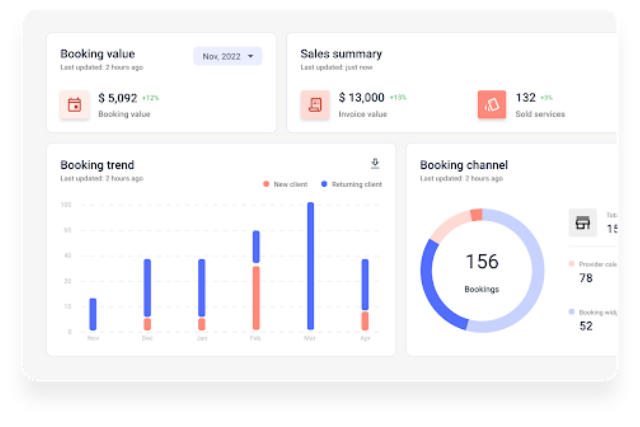Select the Mar bar in Booking trend
Viewport: 640px width, 427px height.
(311, 266)
